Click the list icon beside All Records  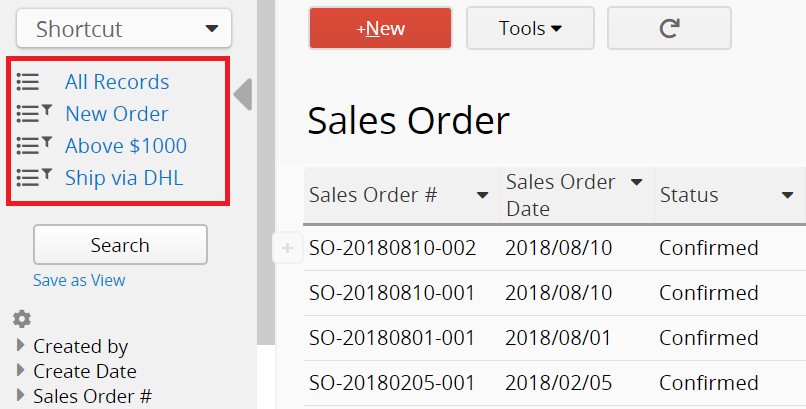28,82
